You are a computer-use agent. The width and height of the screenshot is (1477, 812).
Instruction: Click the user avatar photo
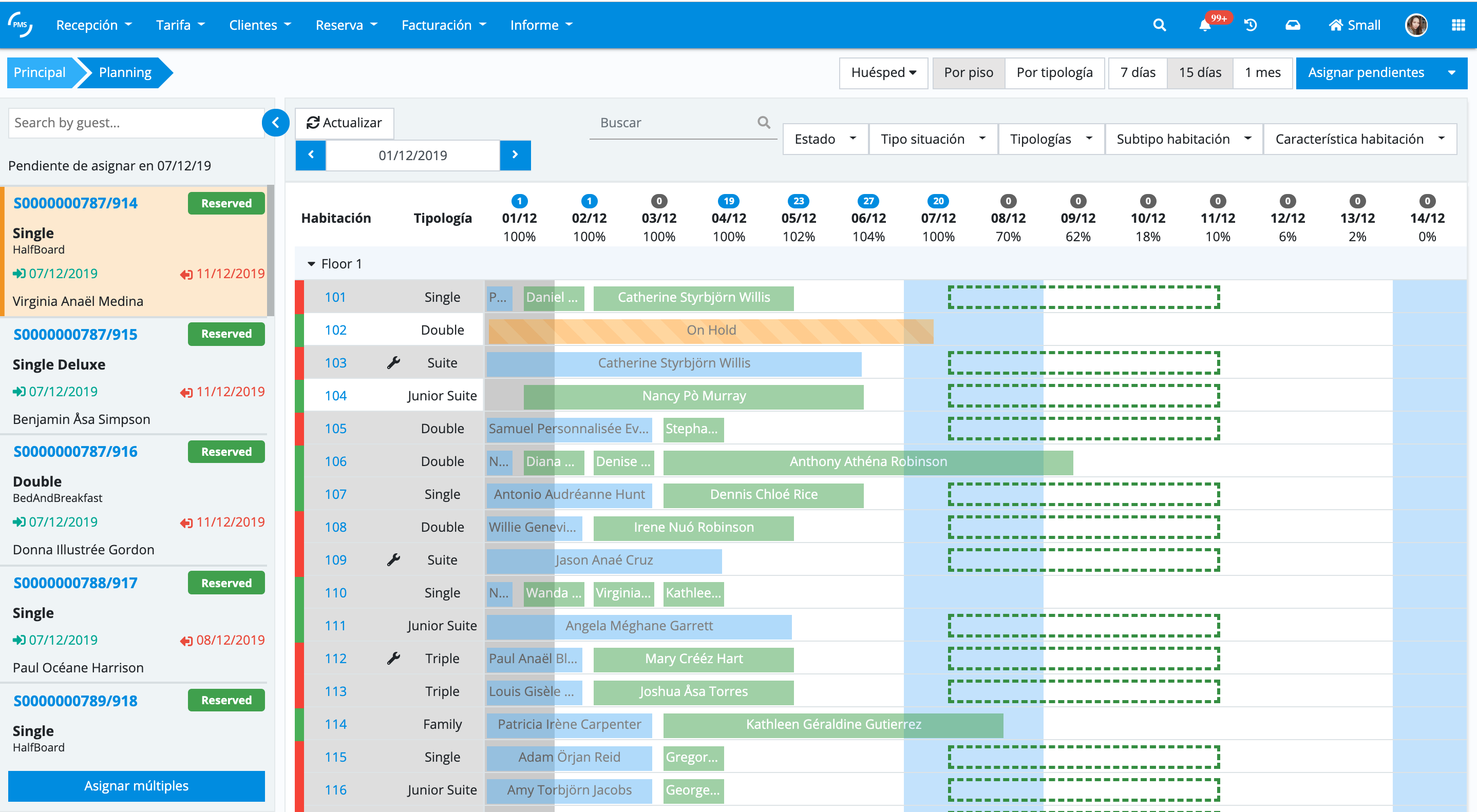(x=1416, y=25)
